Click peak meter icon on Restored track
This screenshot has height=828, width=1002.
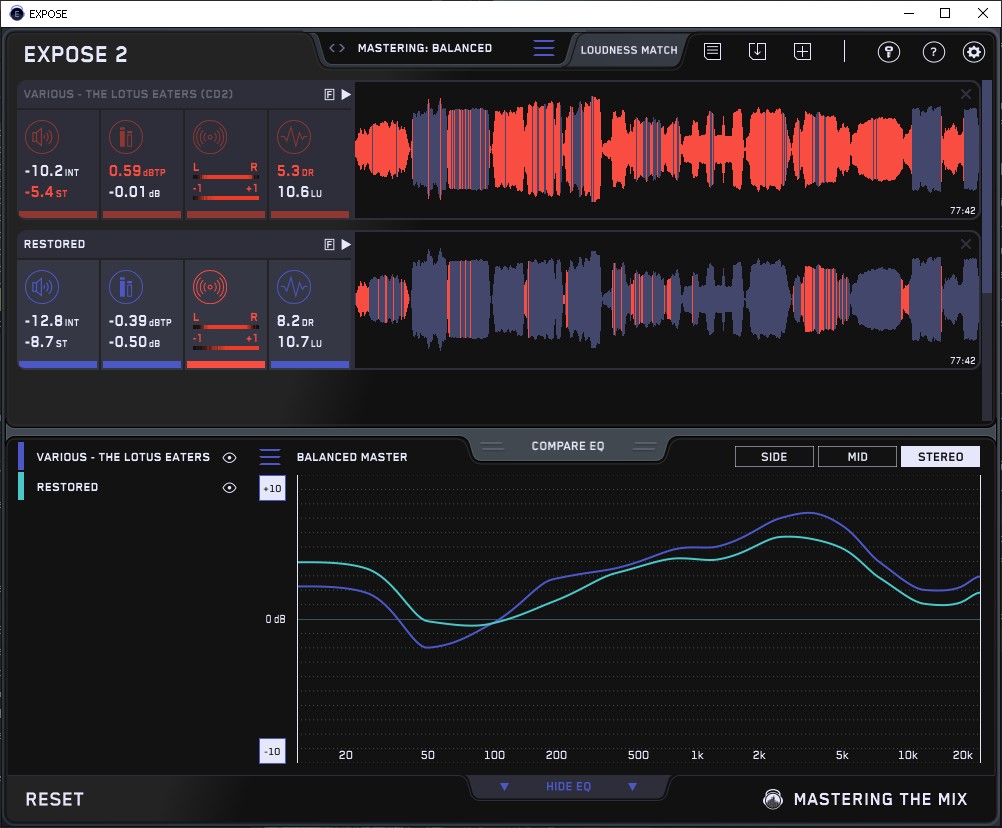click(x=126, y=287)
